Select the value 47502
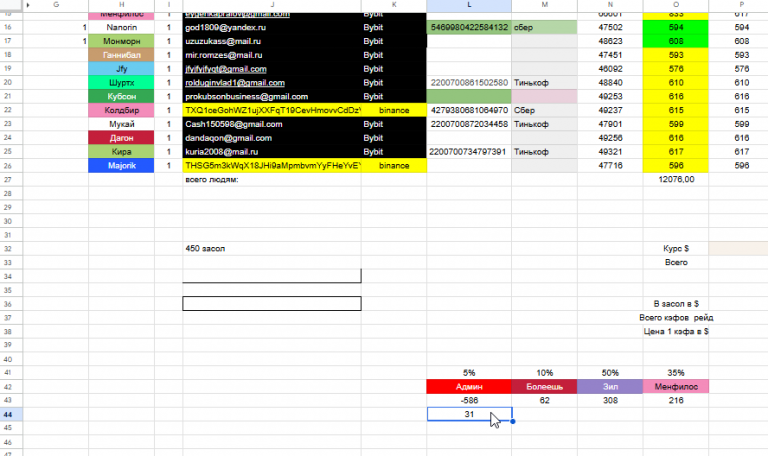This screenshot has width=768, height=456. [x=610, y=27]
